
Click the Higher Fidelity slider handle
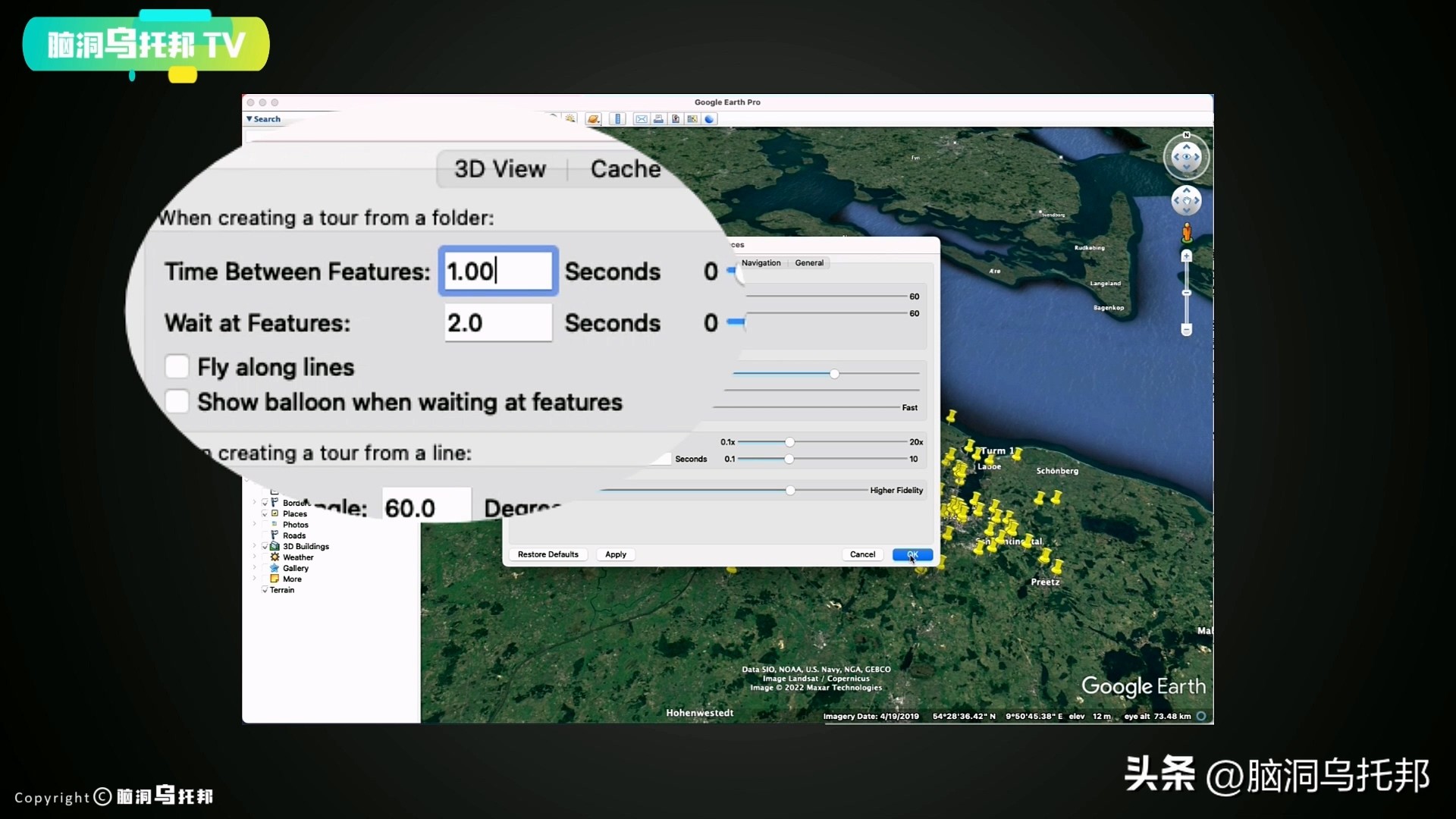coord(790,491)
